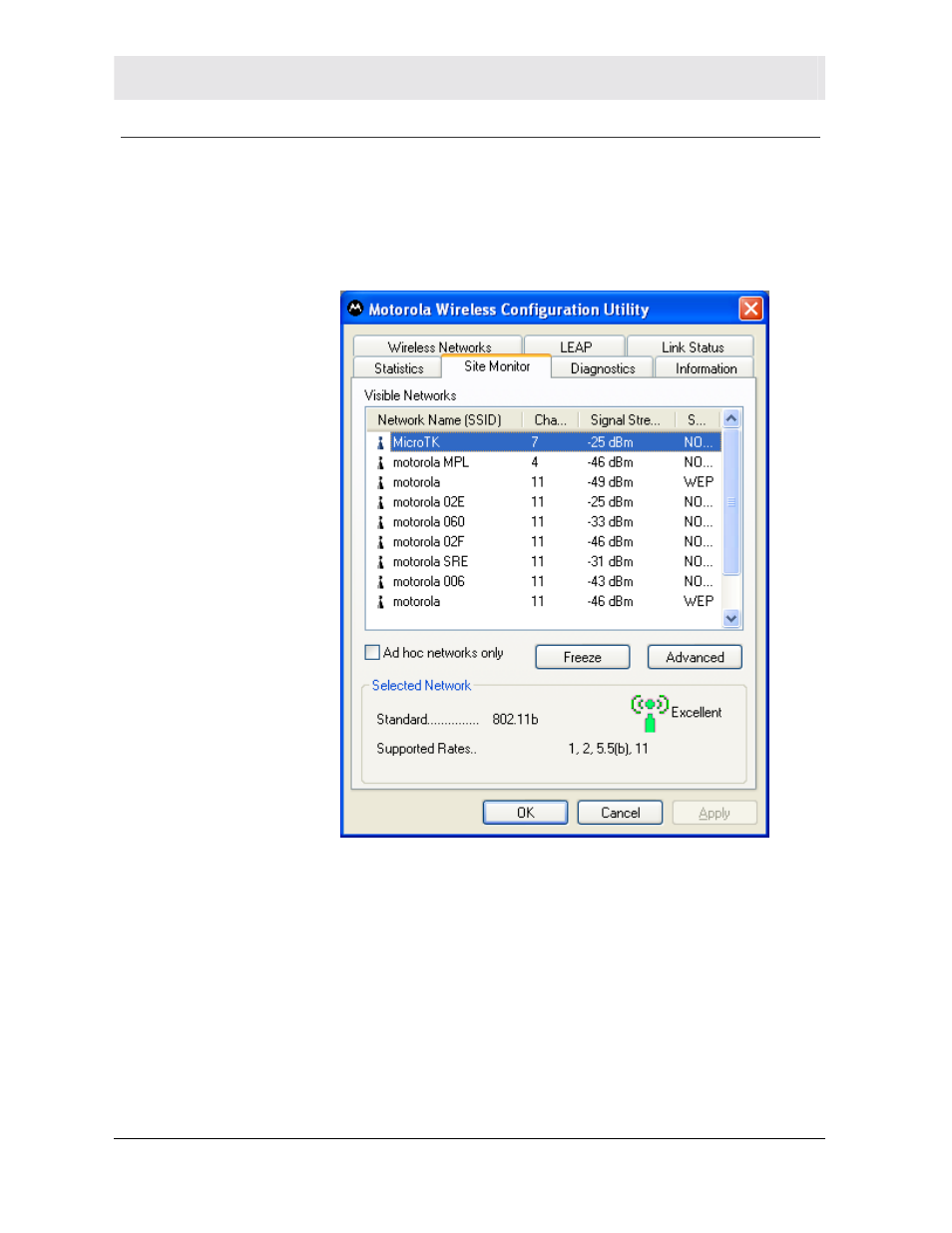Image resolution: width=952 pixels, height=1233 pixels.
Task: Switch to the Wireless Networks tab
Action: 438,346
